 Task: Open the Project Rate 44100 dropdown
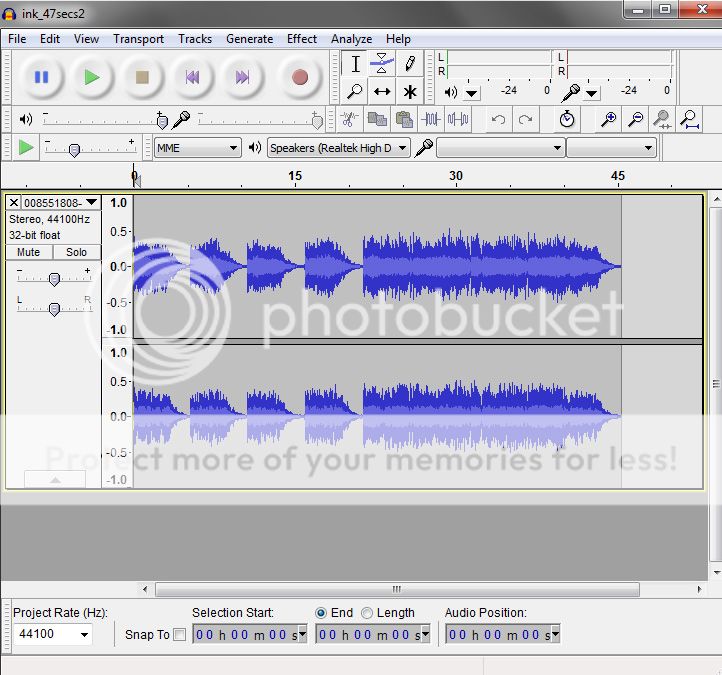[x=52, y=634]
